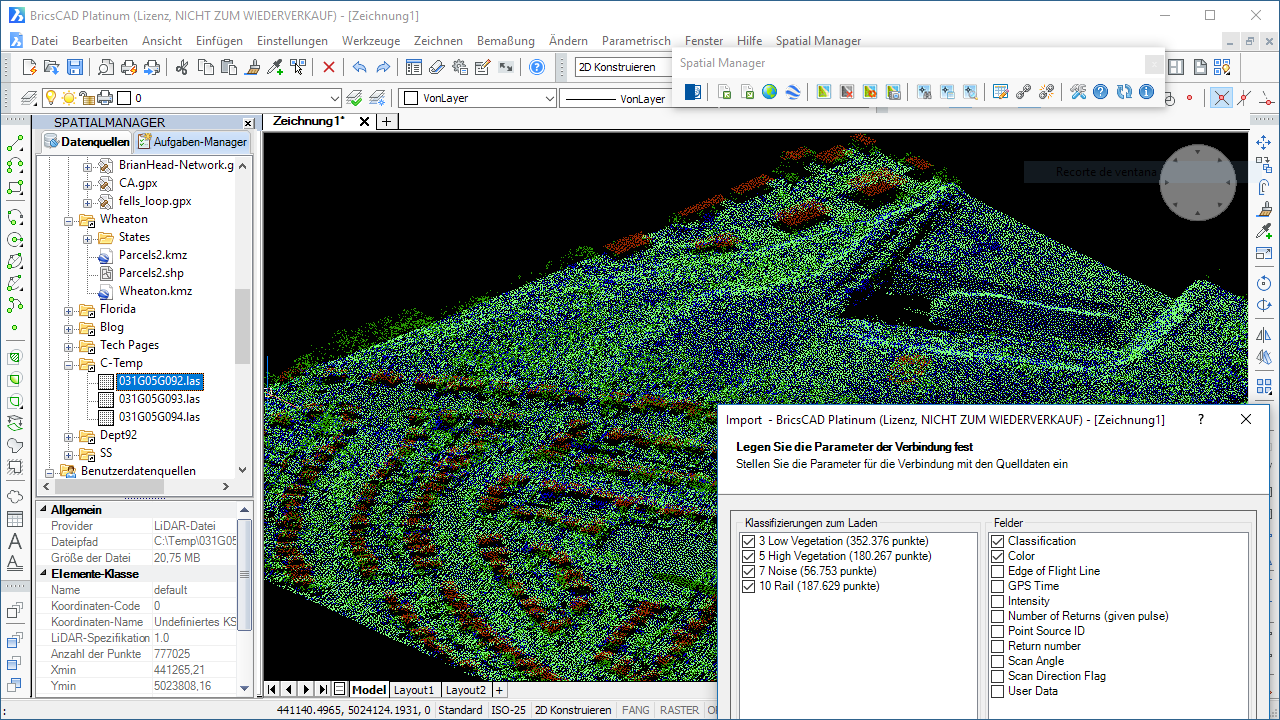Click Standard in the status bar
Image resolution: width=1280 pixels, height=720 pixels.
click(x=460, y=710)
